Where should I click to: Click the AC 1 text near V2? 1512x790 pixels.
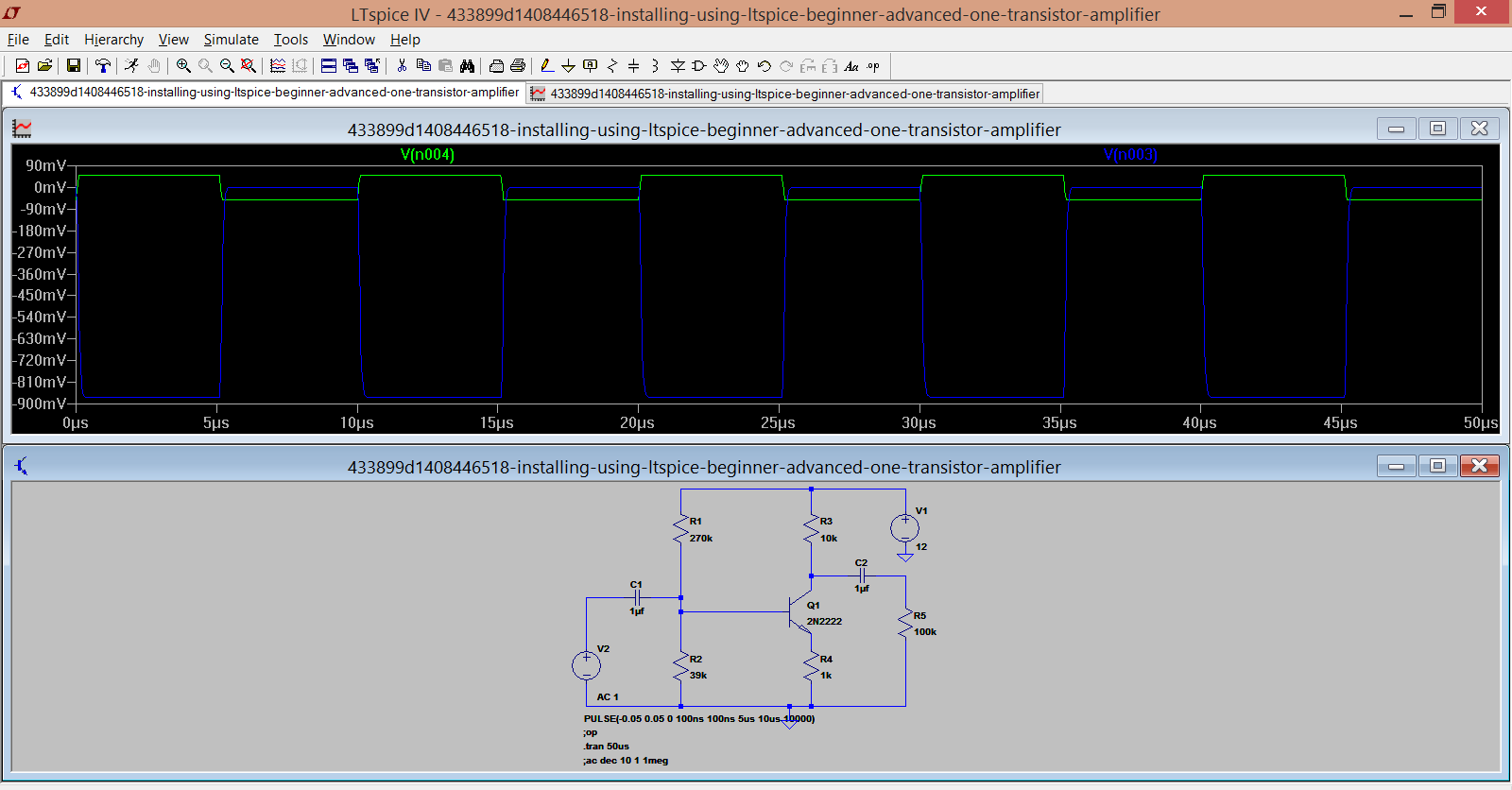608,697
